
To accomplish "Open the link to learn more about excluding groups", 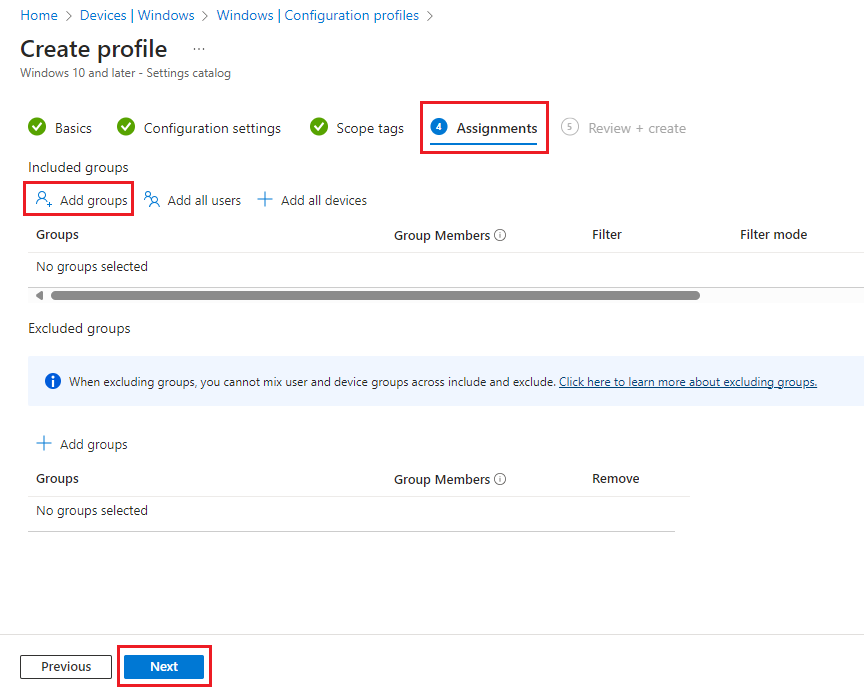I will [687, 381].
